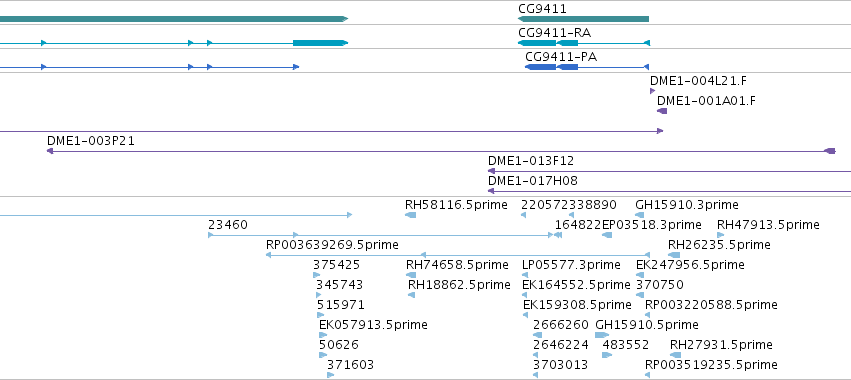Click the DME1-004L21.F arrow marker
851x380 pixels.
[653, 91]
